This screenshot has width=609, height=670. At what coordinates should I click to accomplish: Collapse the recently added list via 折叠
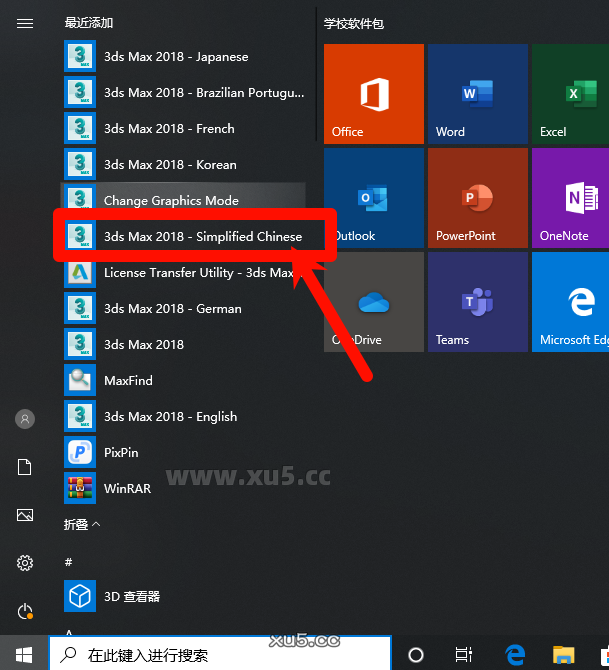83,524
